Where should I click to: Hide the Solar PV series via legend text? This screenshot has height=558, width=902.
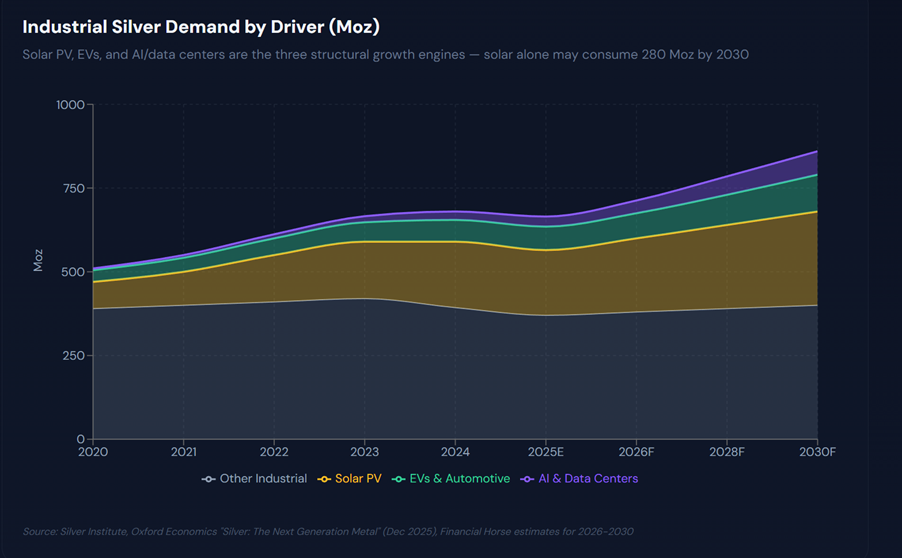pyautogui.click(x=359, y=479)
